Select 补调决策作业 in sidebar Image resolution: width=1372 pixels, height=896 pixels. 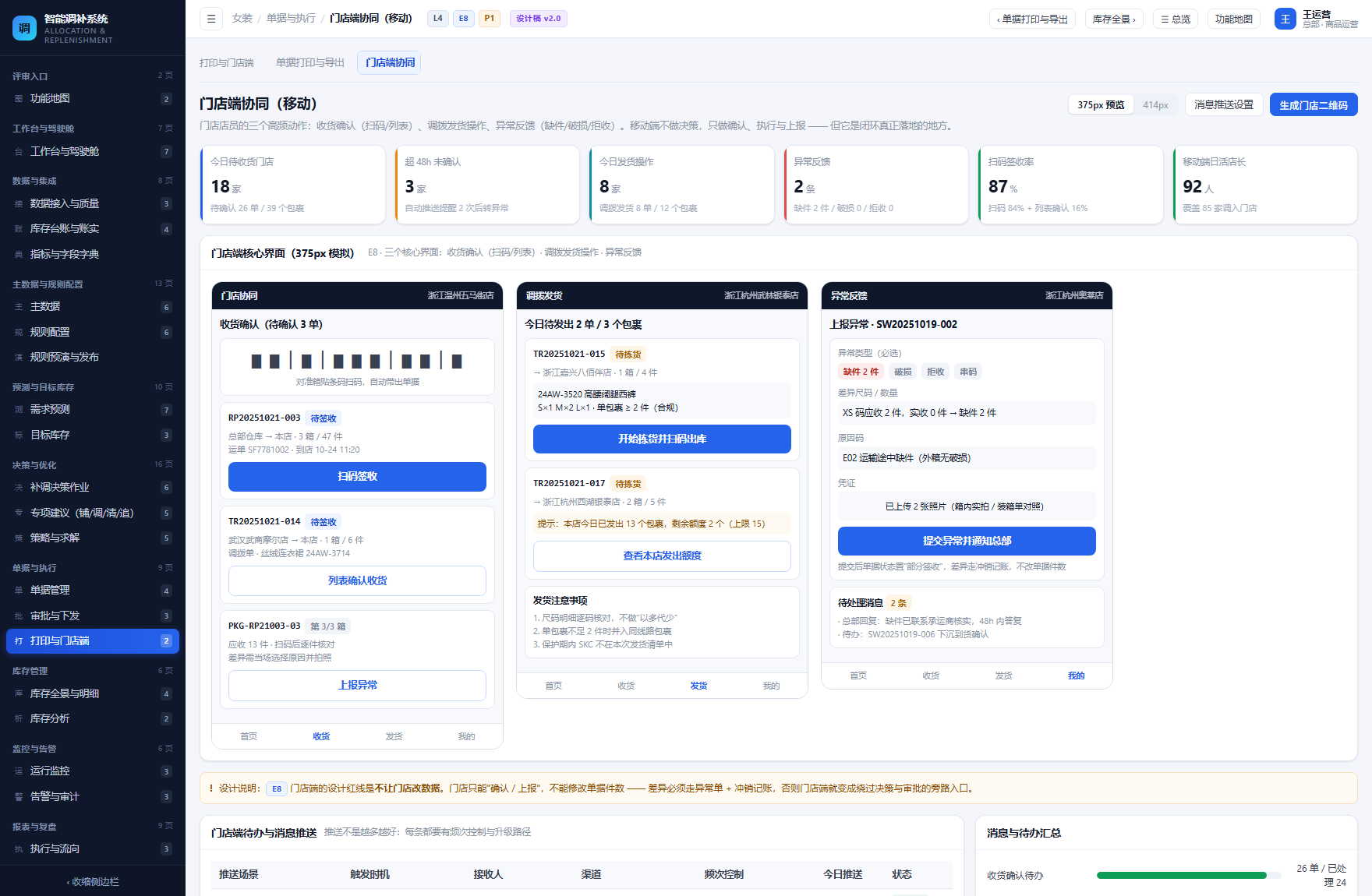(x=93, y=488)
